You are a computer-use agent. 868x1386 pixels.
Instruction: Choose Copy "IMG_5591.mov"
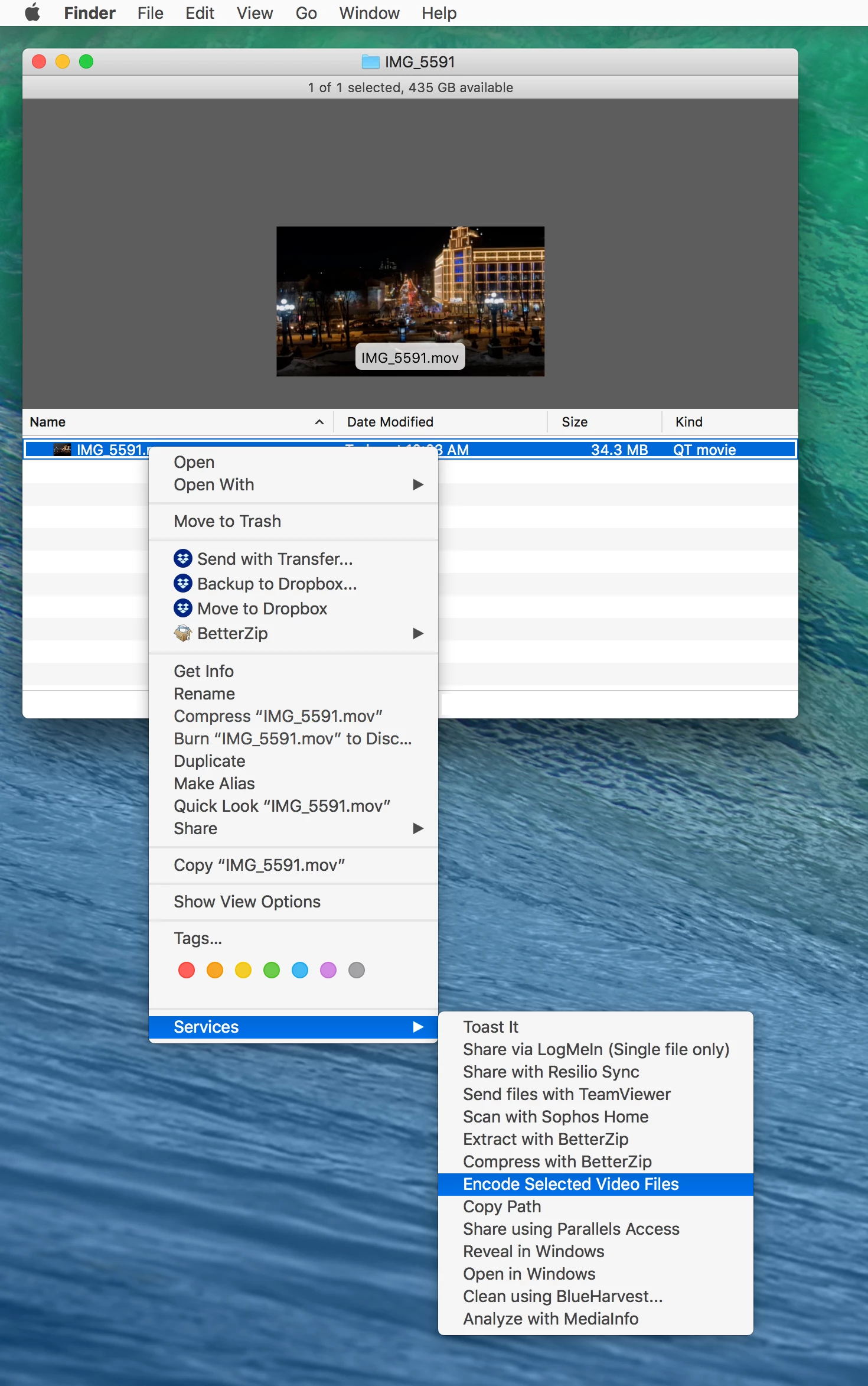[293, 865]
